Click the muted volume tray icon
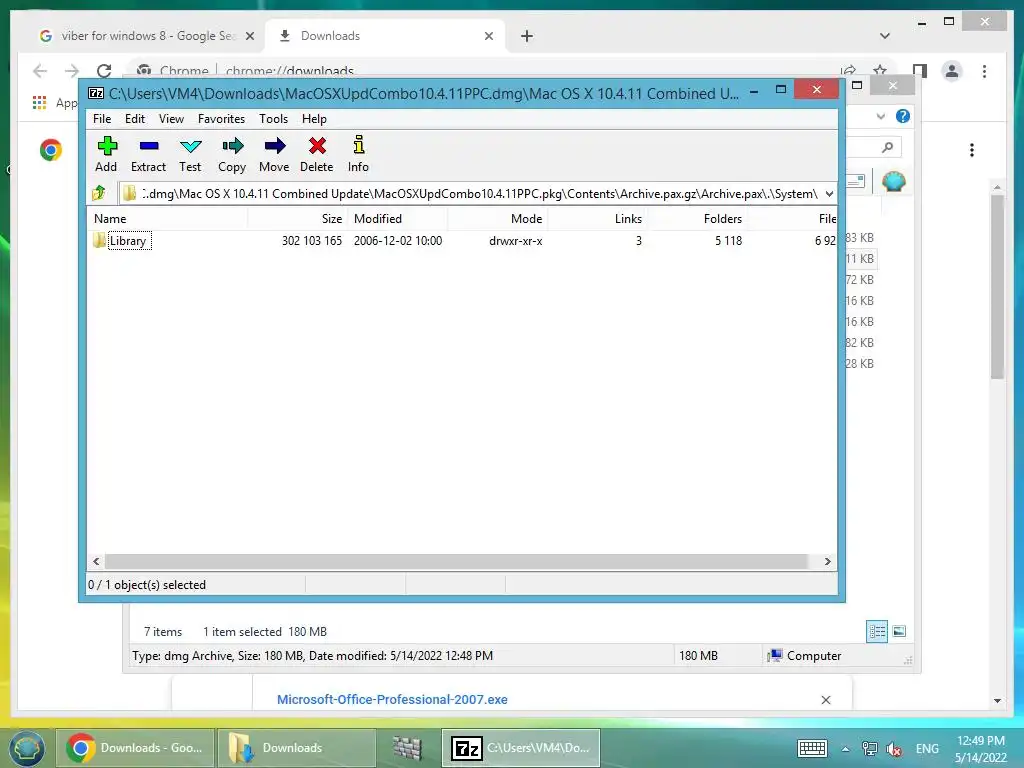This screenshot has height=768, width=1024. pyautogui.click(x=894, y=748)
